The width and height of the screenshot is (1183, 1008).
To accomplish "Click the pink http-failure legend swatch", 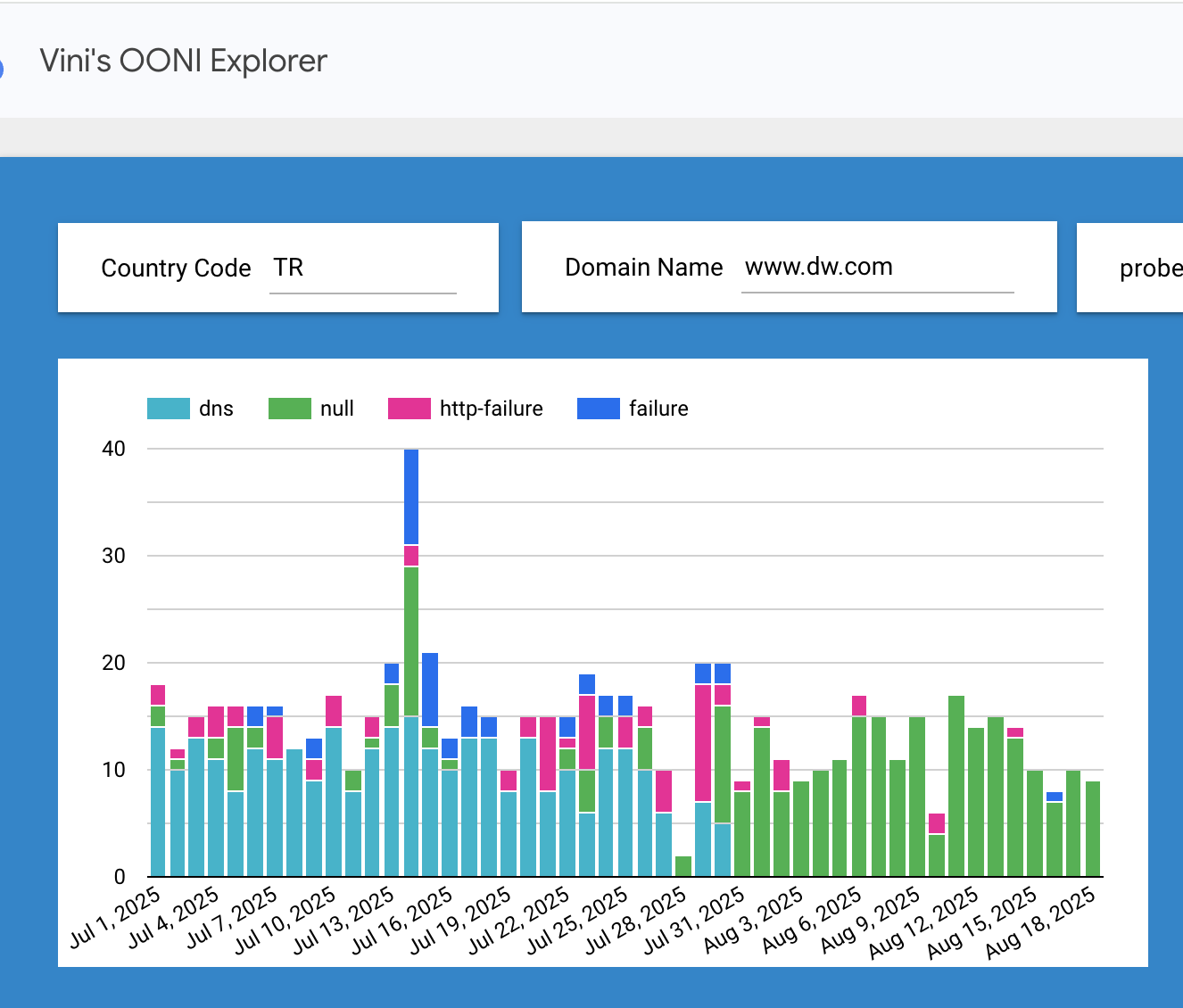I will [x=409, y=409].
